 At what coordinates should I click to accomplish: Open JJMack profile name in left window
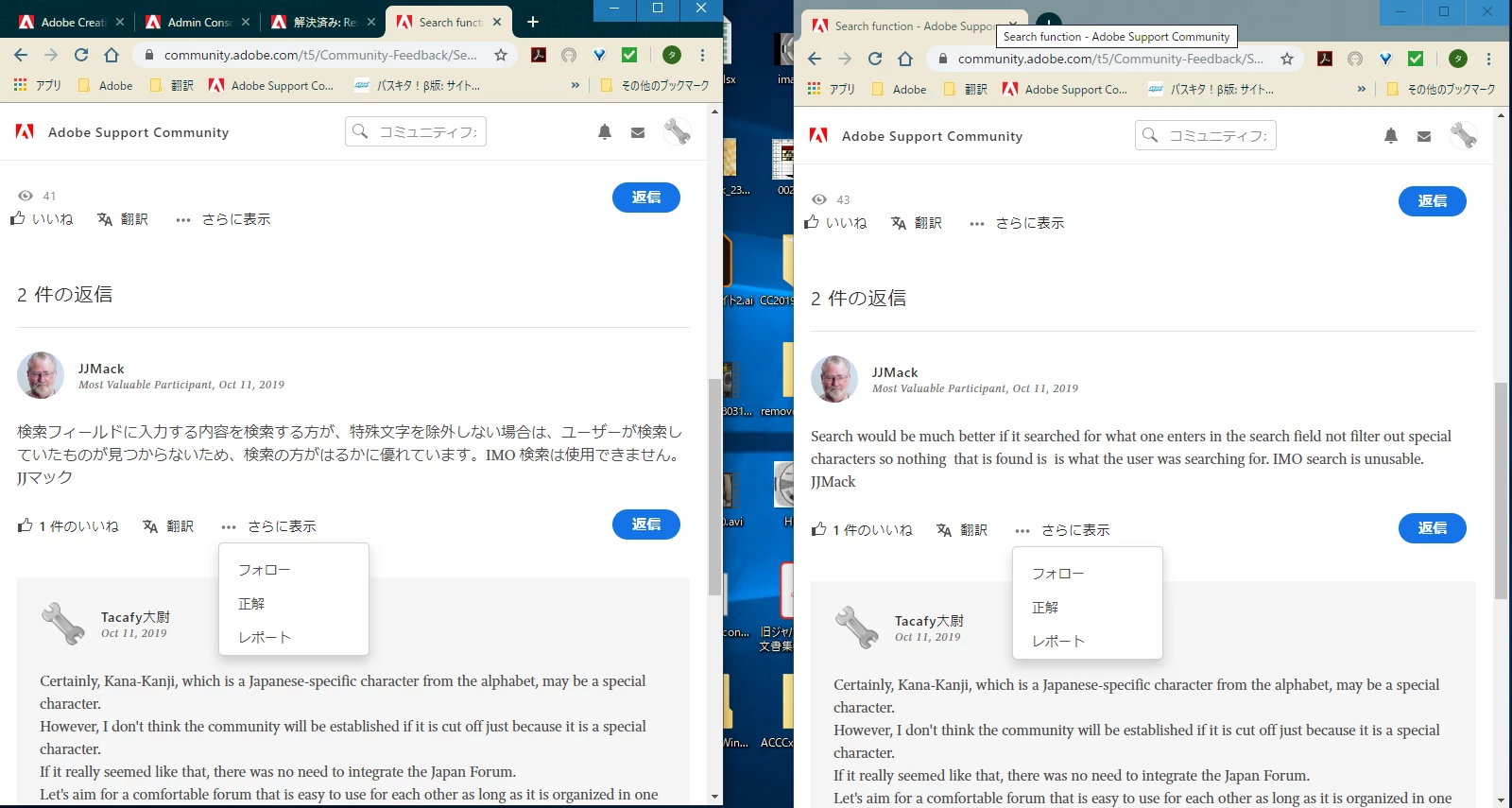click(101, 369)
